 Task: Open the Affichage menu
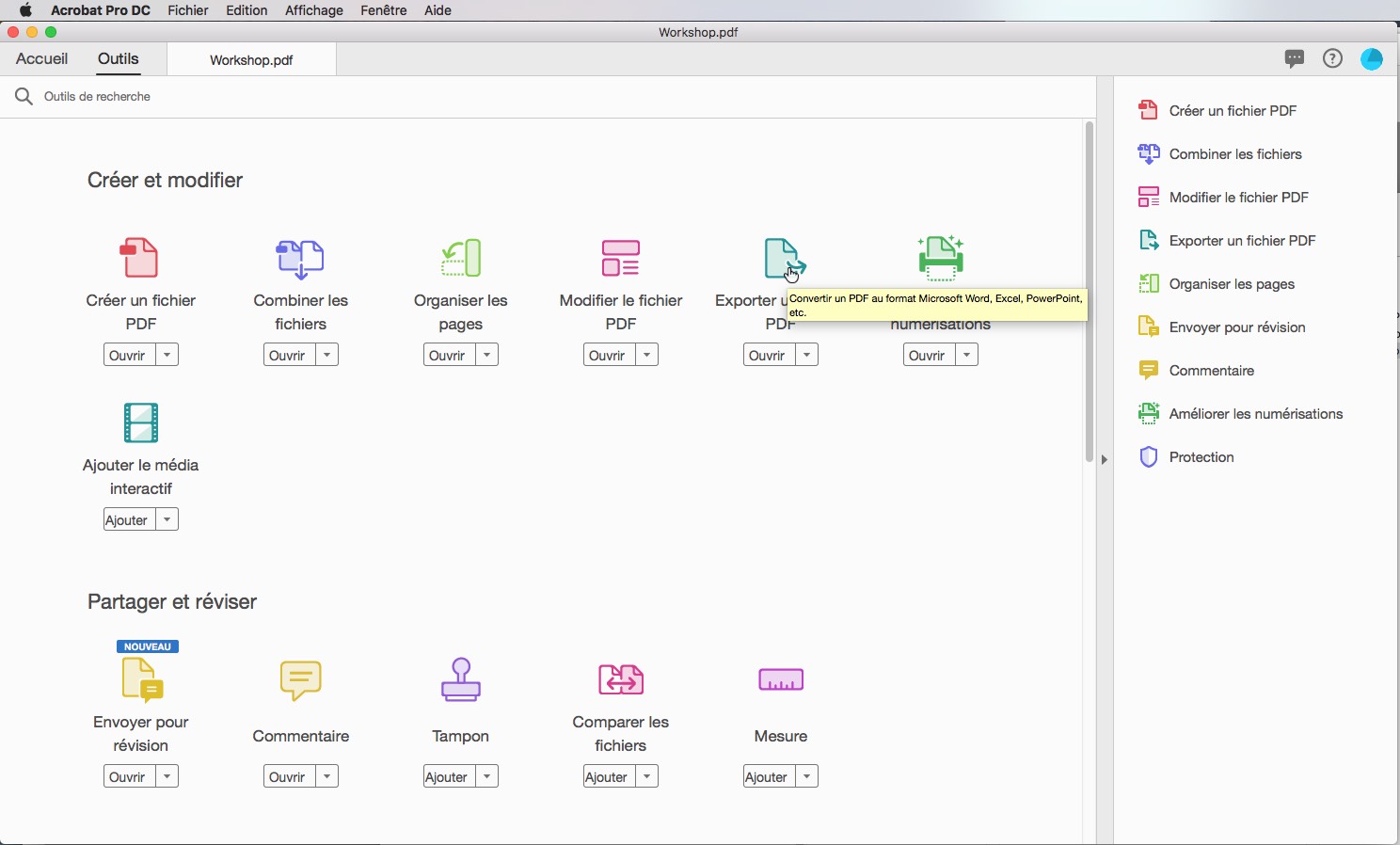tap(314, 10)
